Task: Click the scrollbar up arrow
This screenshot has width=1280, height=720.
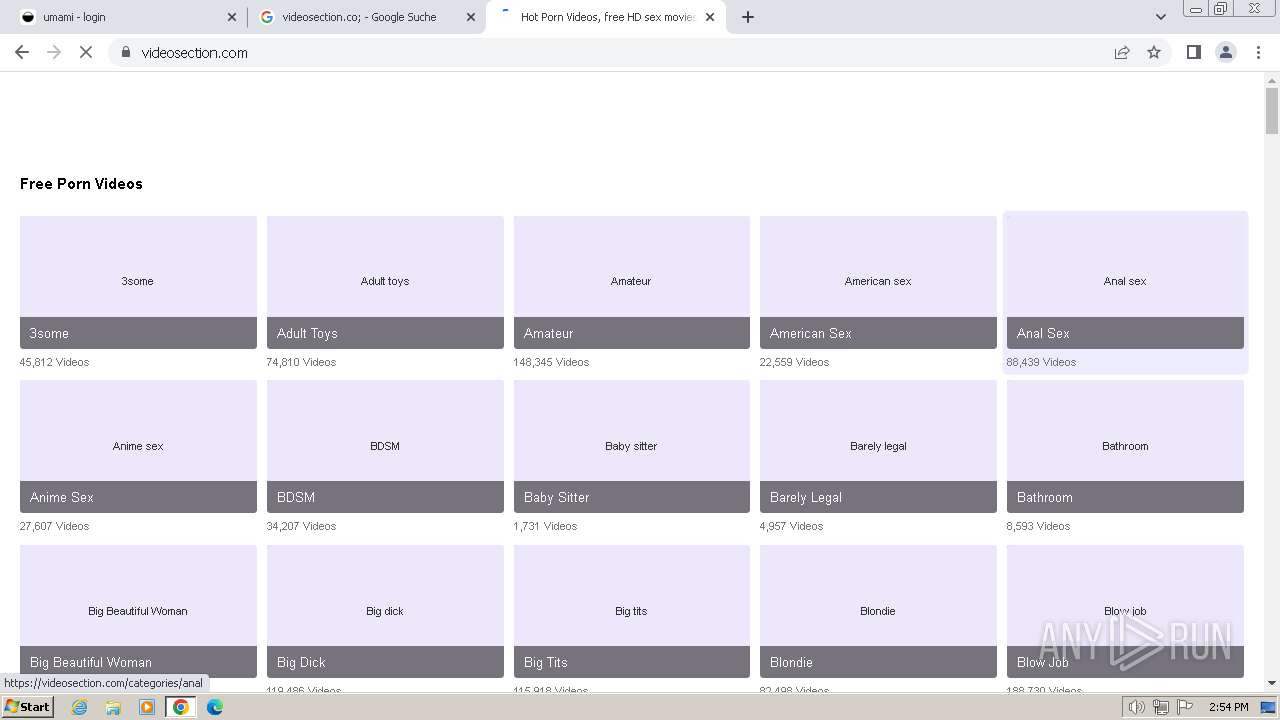Action: pyautogui.click(x=1272, y=79)
